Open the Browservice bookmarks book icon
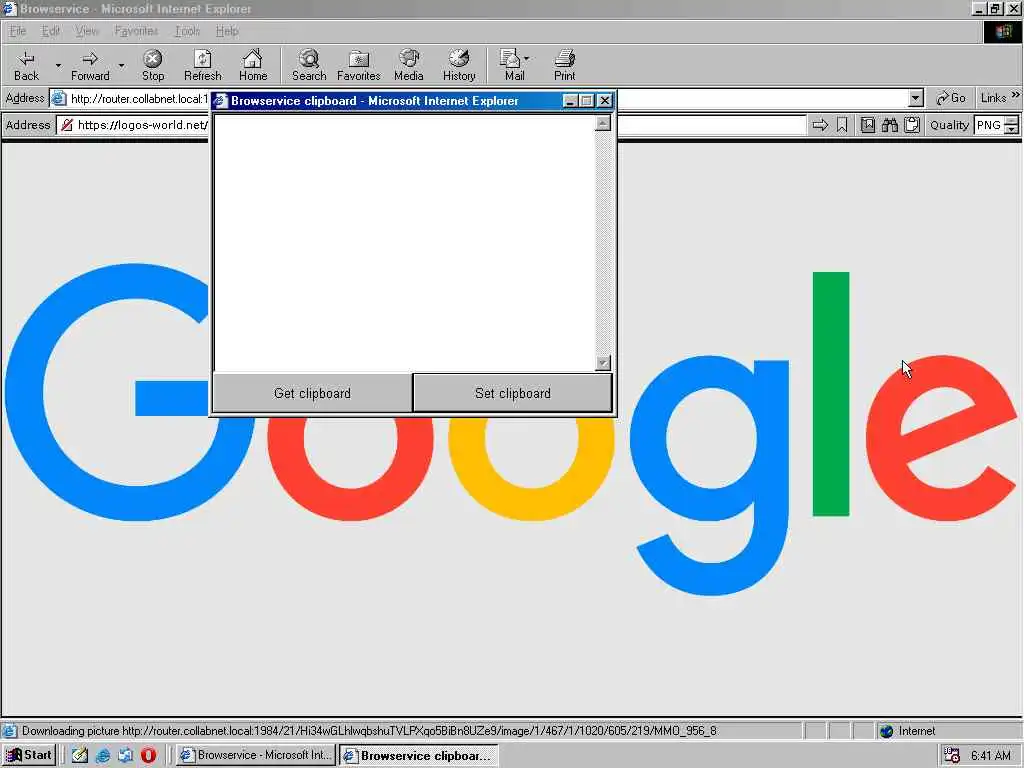Viewport: 1024px width, 768px height. click(867, 125)
